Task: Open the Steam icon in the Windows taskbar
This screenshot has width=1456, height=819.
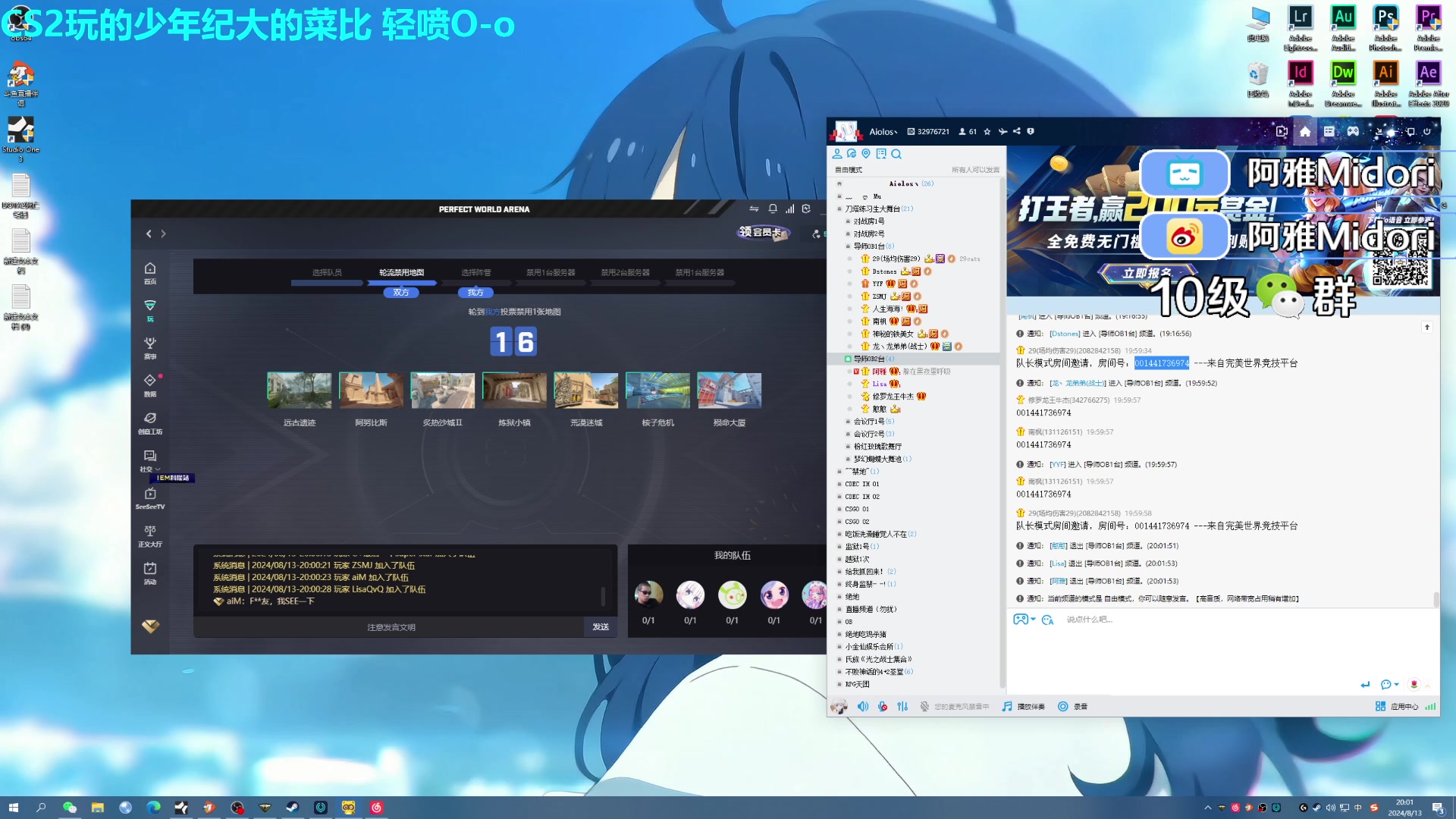Action: tap(292, 808)
